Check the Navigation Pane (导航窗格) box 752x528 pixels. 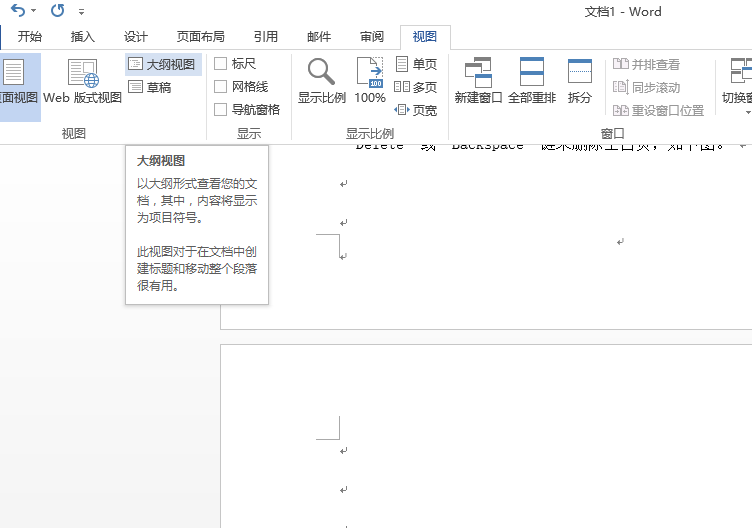pos(221,110)
